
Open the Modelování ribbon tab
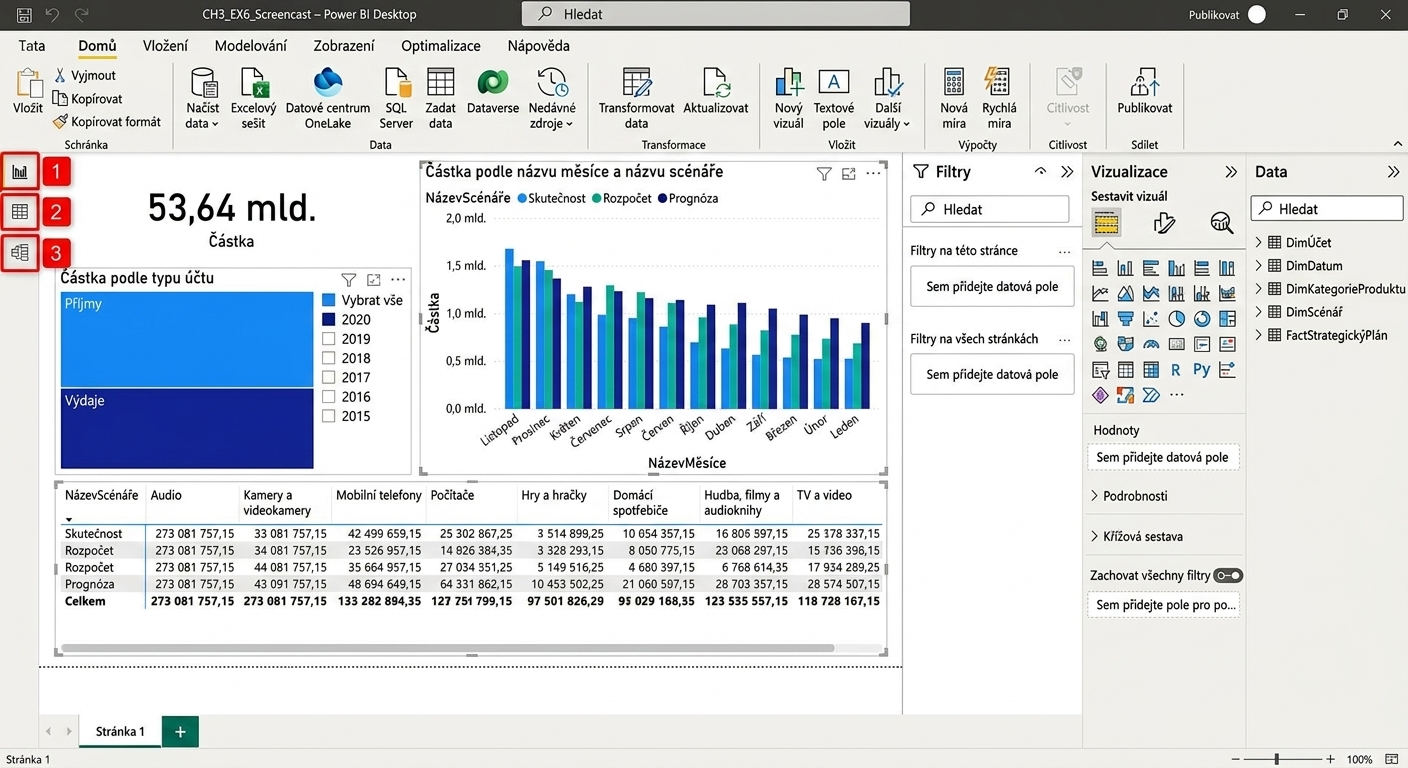coord(251,46)
